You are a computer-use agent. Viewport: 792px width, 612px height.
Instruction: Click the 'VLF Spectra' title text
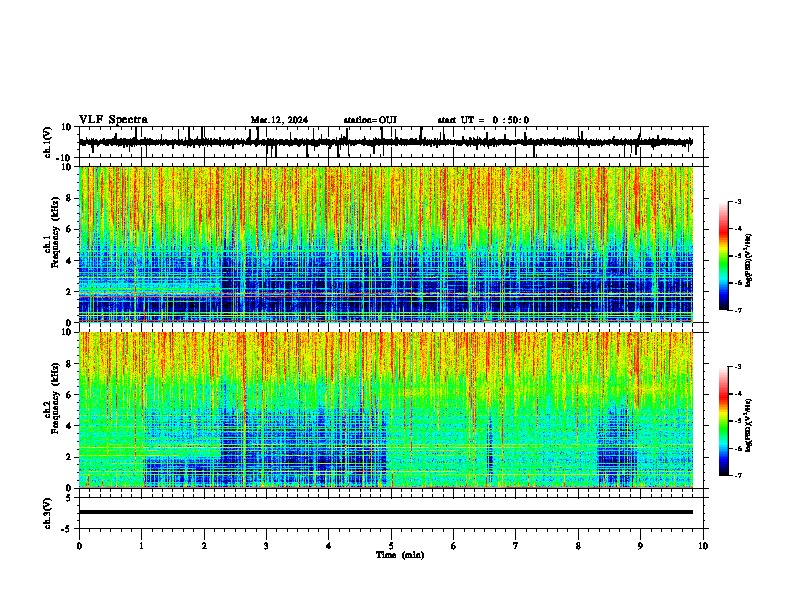(113, 120)
